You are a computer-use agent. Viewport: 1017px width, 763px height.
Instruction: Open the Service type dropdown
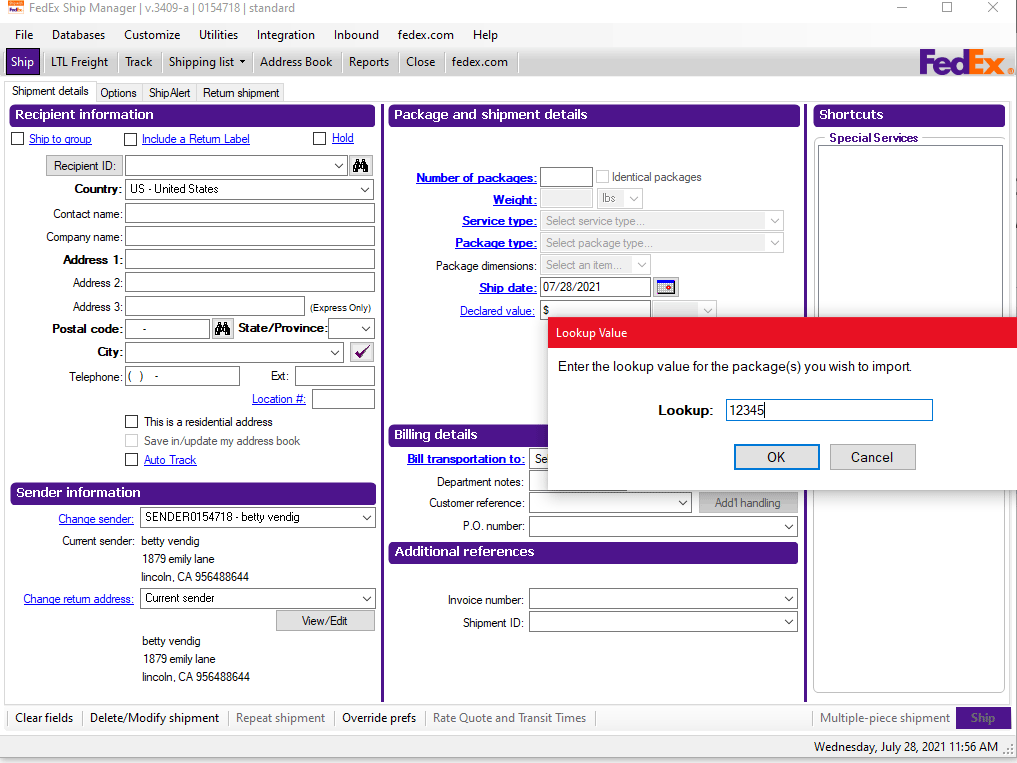click(x=774, y=221)
